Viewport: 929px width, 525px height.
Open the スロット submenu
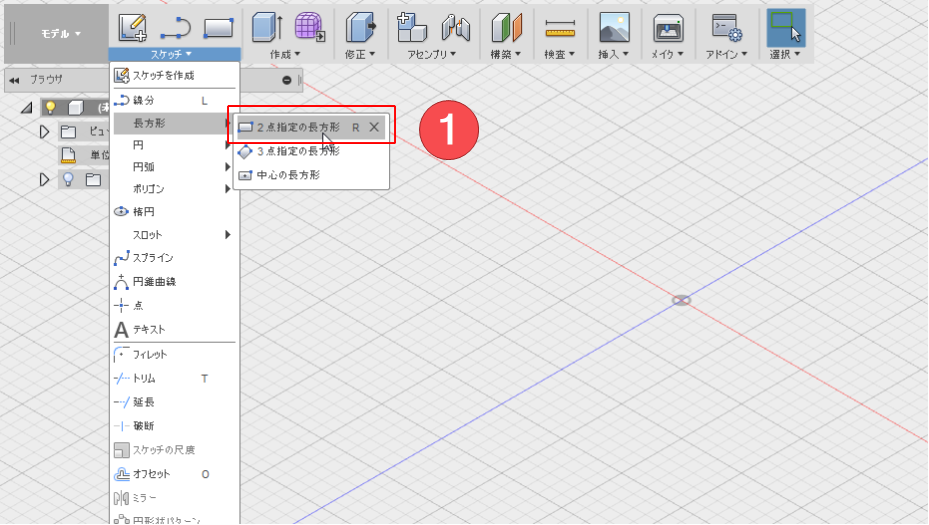click(175, 235)
